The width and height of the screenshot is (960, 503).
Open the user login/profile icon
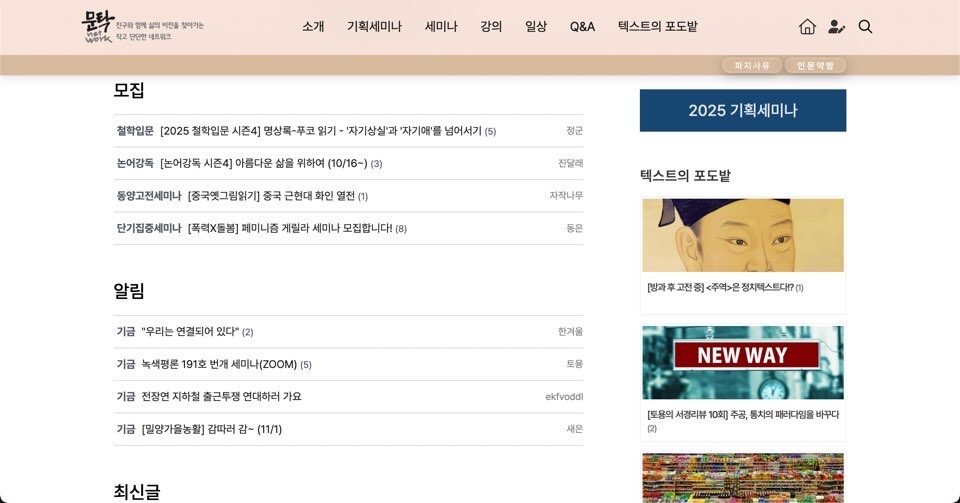(836, 27)
